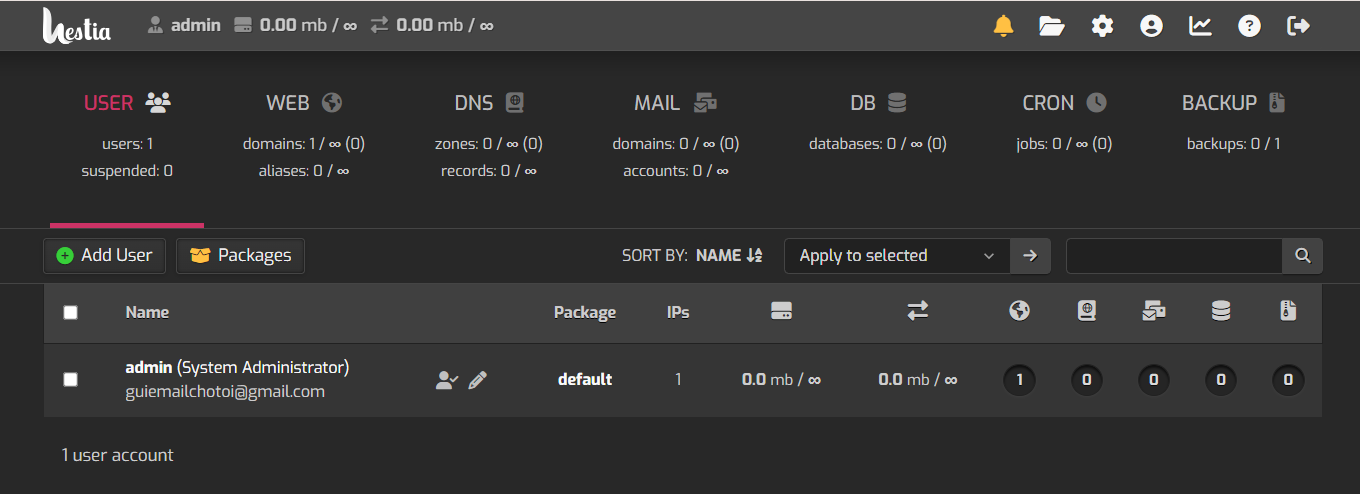1360x494 pixels.
Task: Open the help question mark icon
Action: coord(1249,26)
